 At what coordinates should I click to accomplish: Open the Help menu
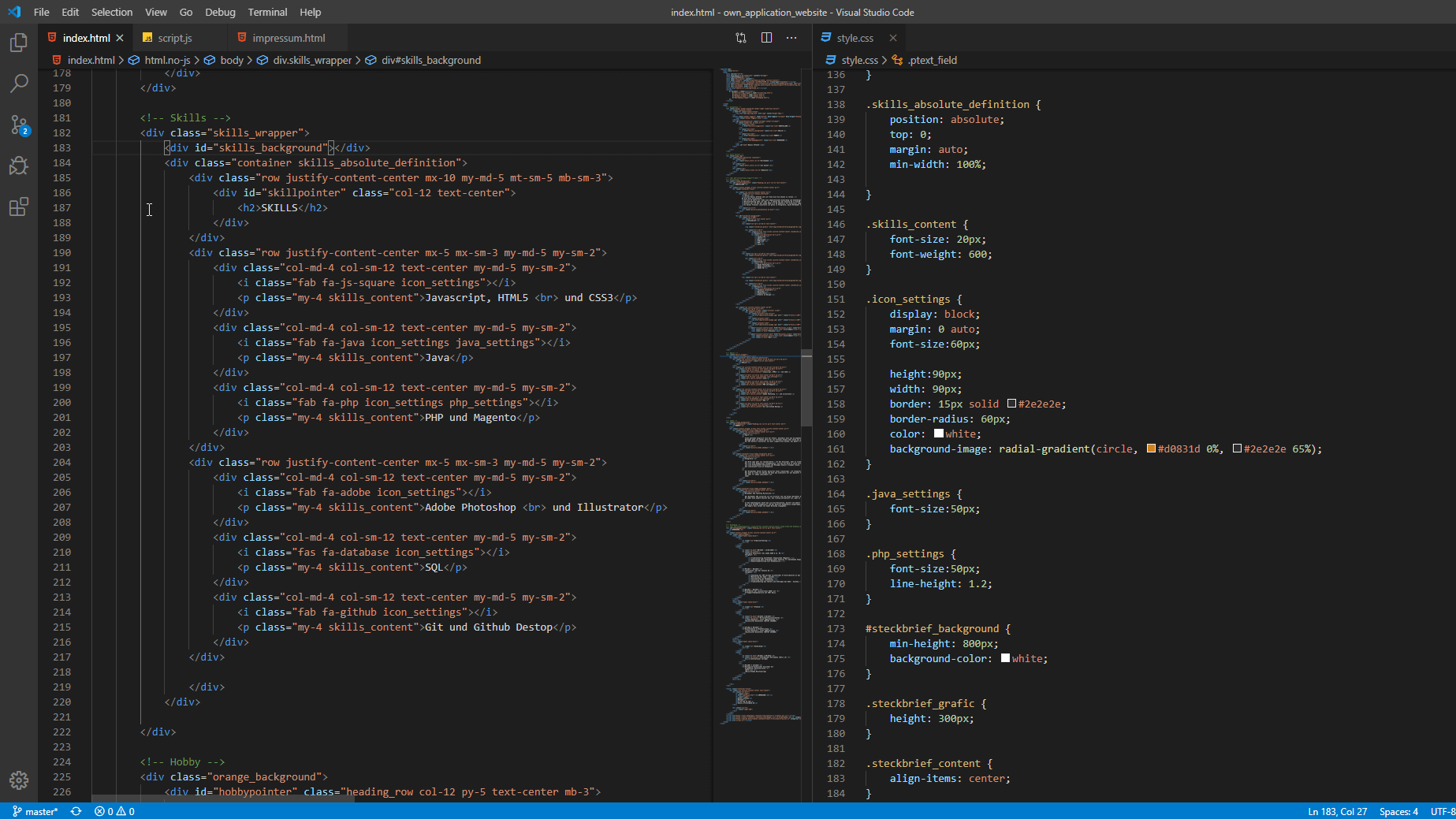click(311, 12)
